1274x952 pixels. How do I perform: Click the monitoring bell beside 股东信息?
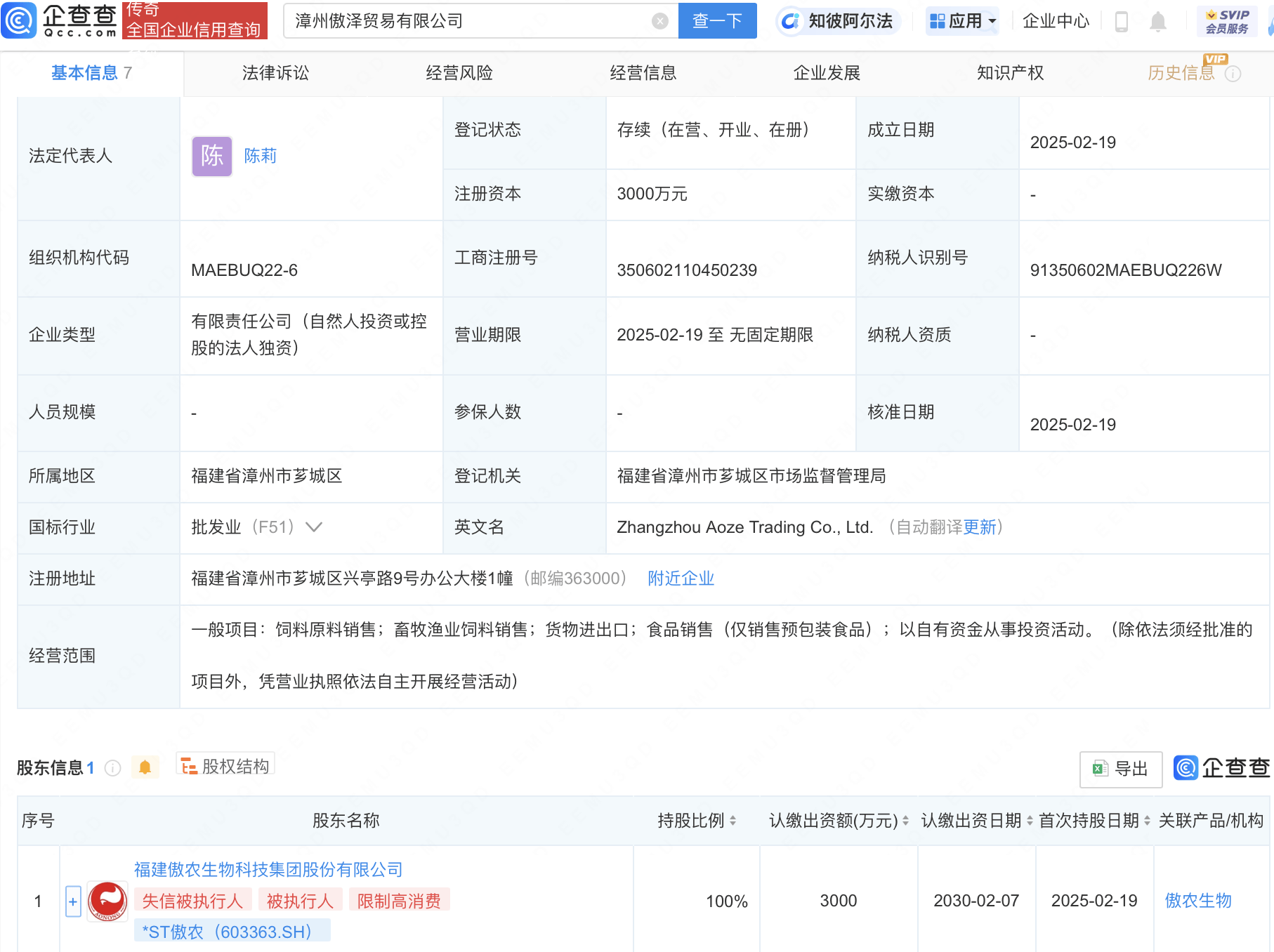[145, 767]
